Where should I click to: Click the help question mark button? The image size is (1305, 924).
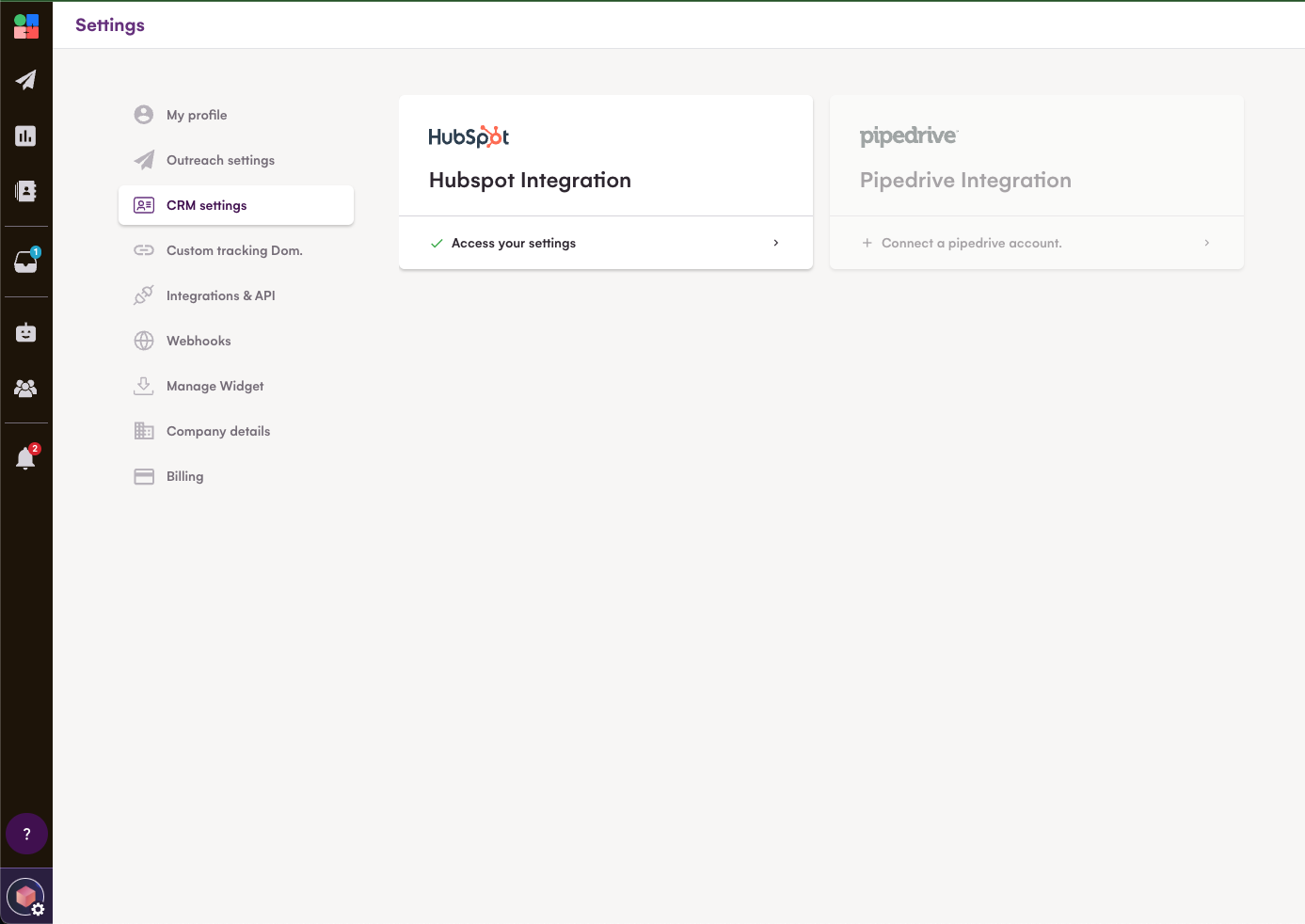tap(26, 834)
